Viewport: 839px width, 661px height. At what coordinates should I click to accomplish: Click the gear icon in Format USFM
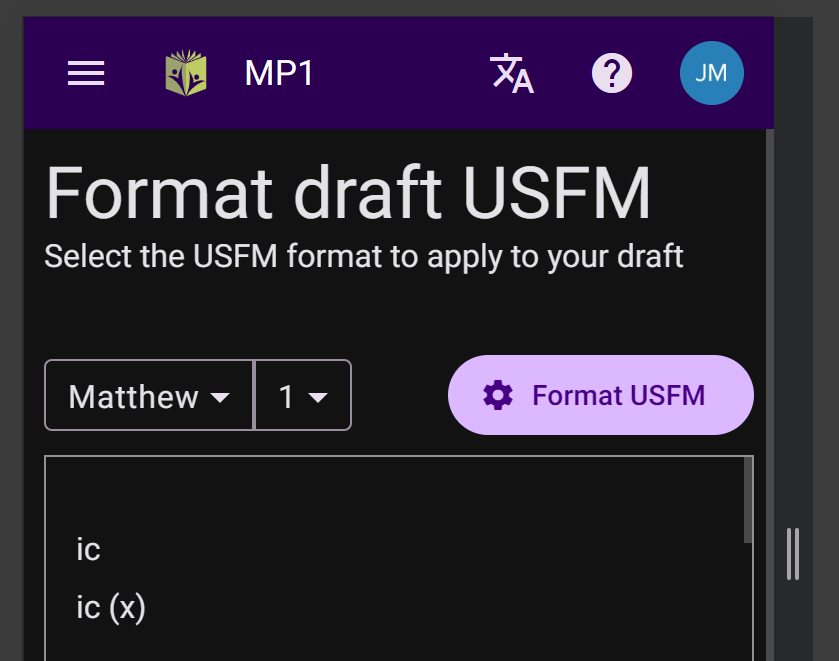[x=498, y=395]
